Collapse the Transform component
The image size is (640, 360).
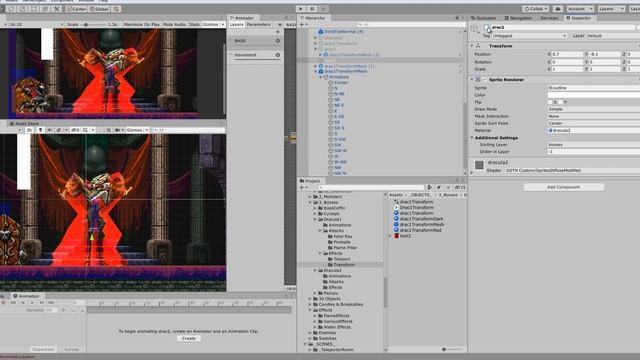472,46
